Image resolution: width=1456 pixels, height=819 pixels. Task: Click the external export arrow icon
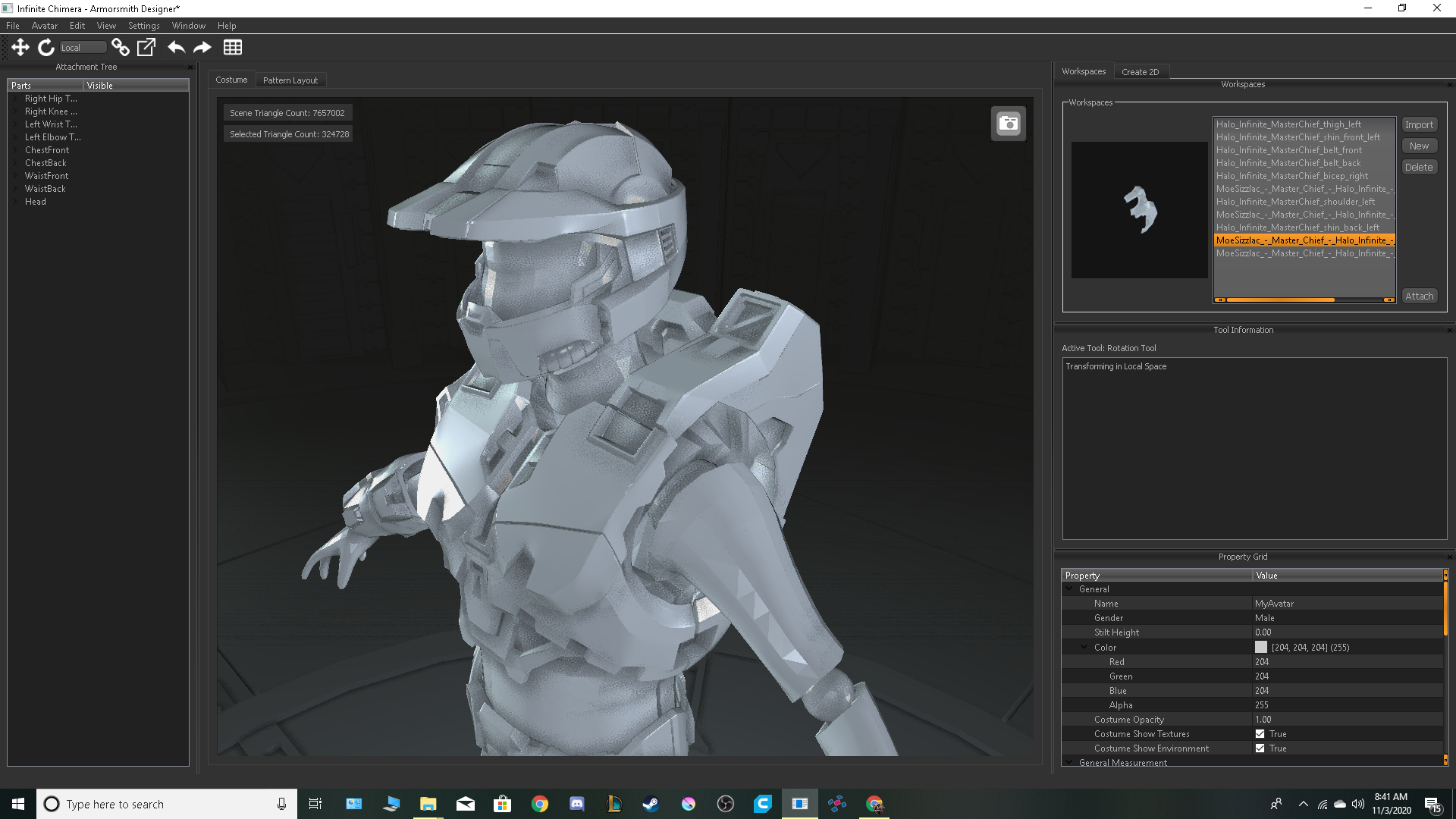click(146, 47)
